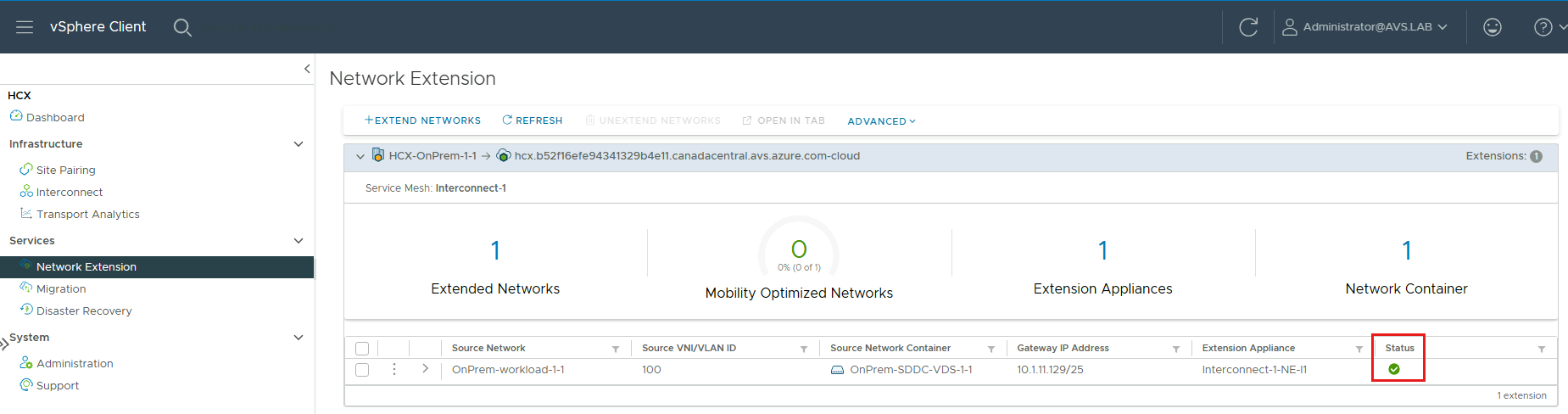Collapse the Infrastructure section
Viewport: 1568px width, 414px height.
click(299, 144)
